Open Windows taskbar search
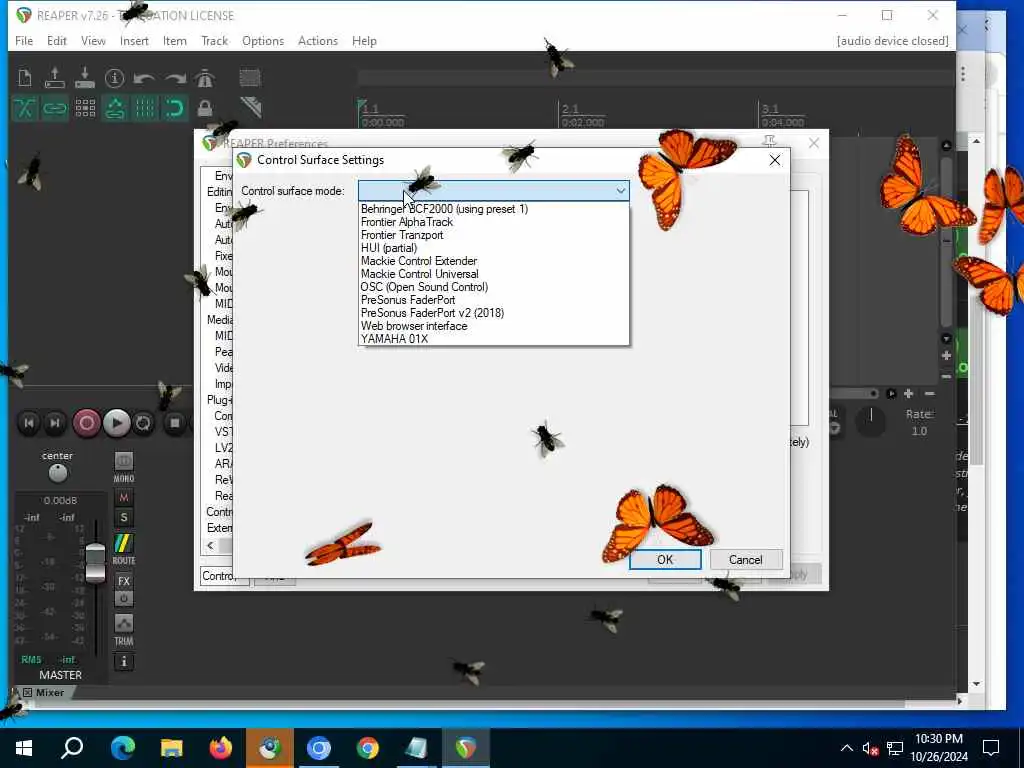 72,748
